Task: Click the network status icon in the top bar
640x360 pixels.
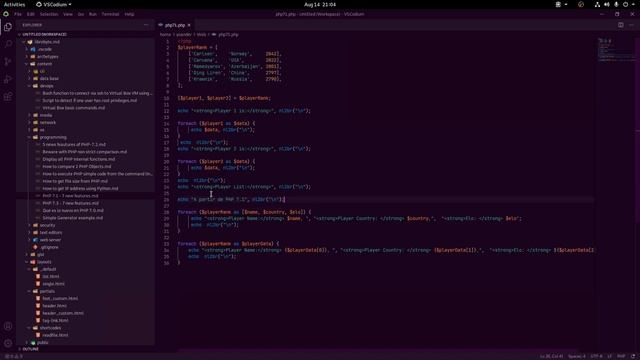Action: [597, 4]
